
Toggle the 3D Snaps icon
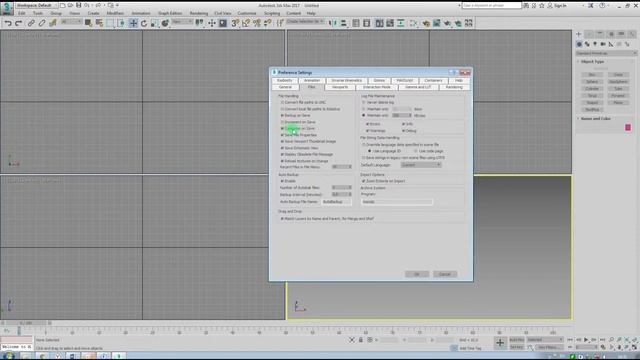pyautogui.click(x=235, y=23)
